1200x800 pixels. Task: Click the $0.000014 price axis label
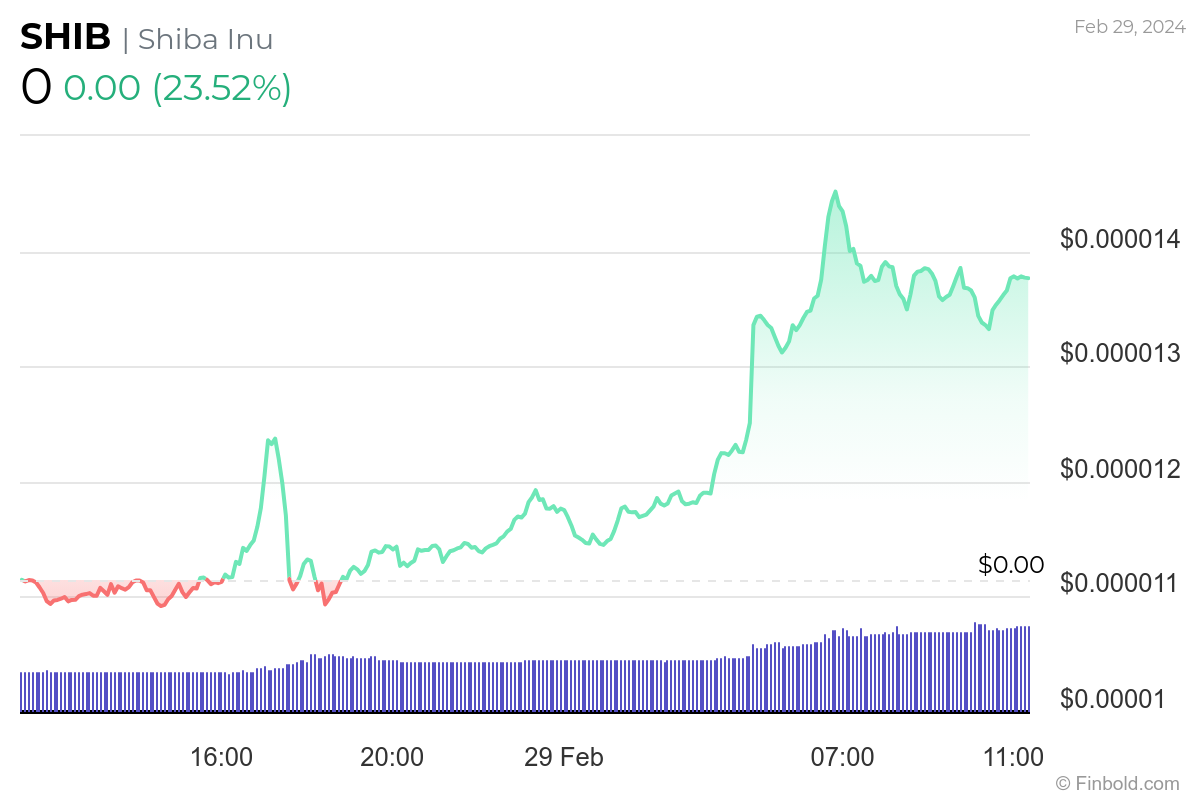tap(1120, 239)
